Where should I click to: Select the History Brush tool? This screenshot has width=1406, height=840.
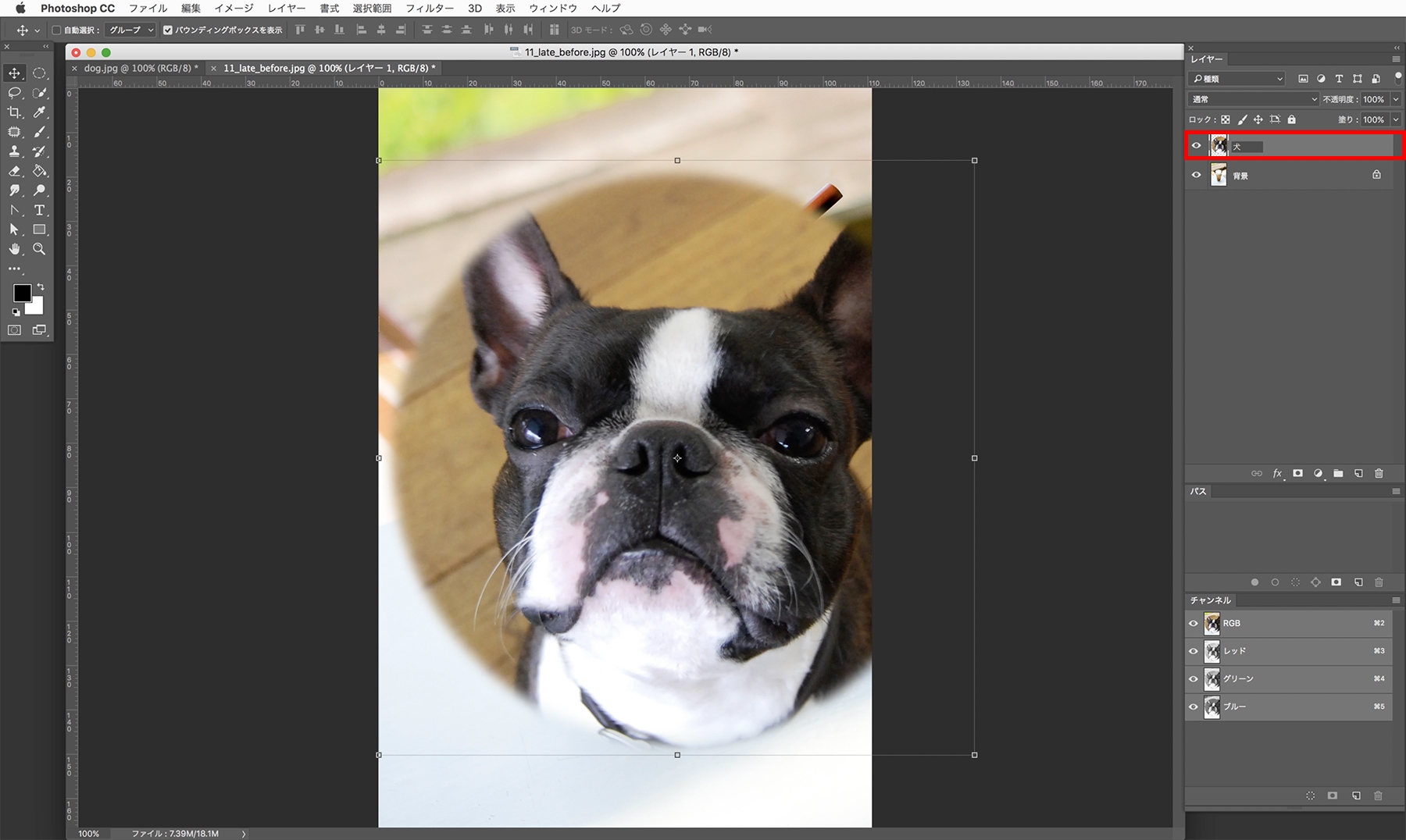click(x=39, y=151)
